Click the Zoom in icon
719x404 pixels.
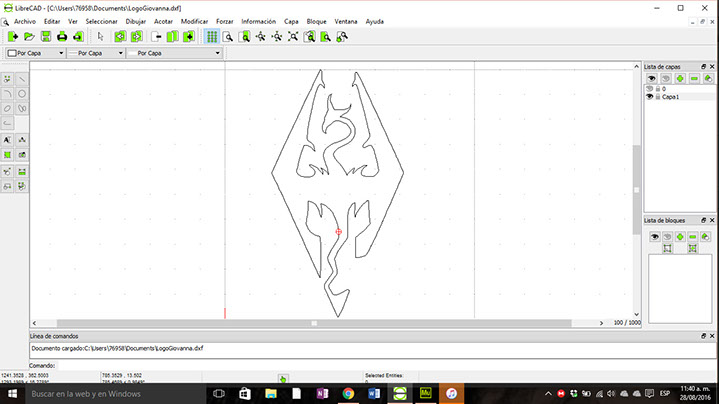coord(260,37)
